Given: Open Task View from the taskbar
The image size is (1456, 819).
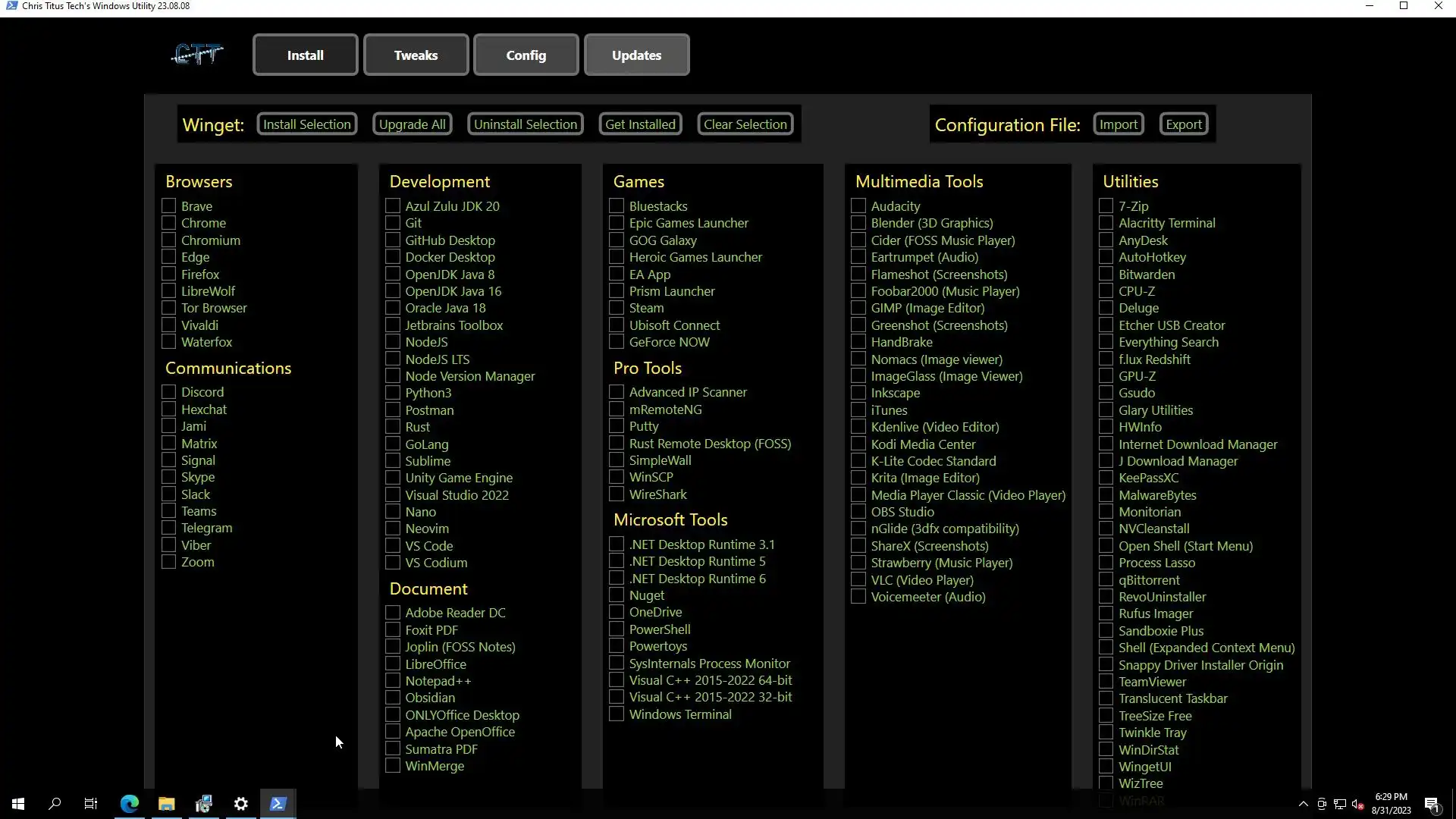Looking at the screenshot, I should (x=91, y=804).
